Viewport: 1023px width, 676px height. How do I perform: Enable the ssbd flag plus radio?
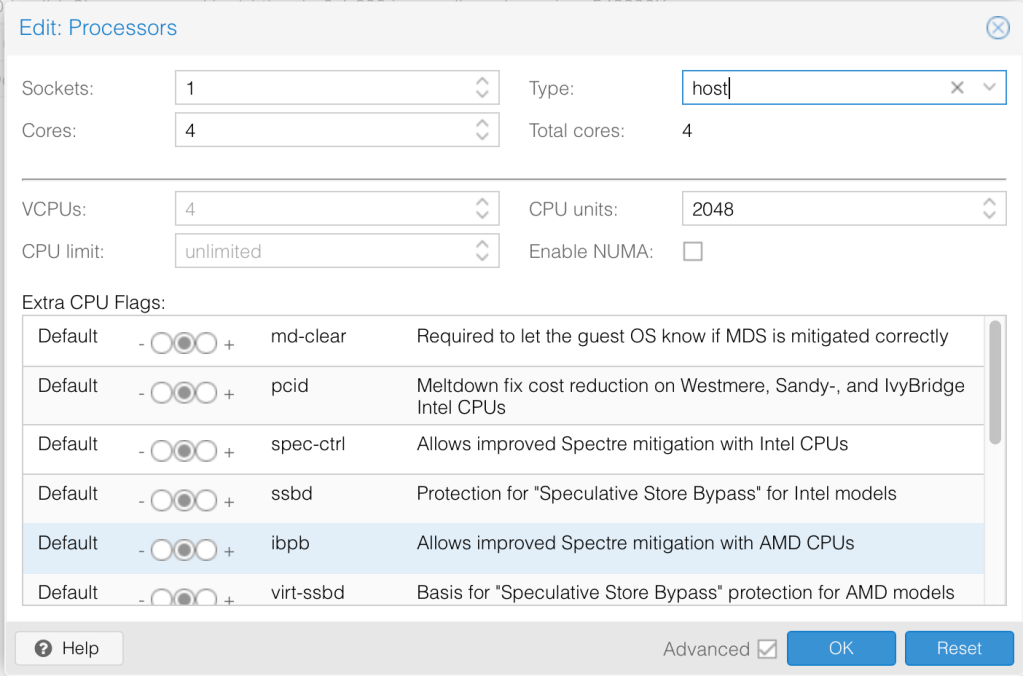[x=206, y=501]
